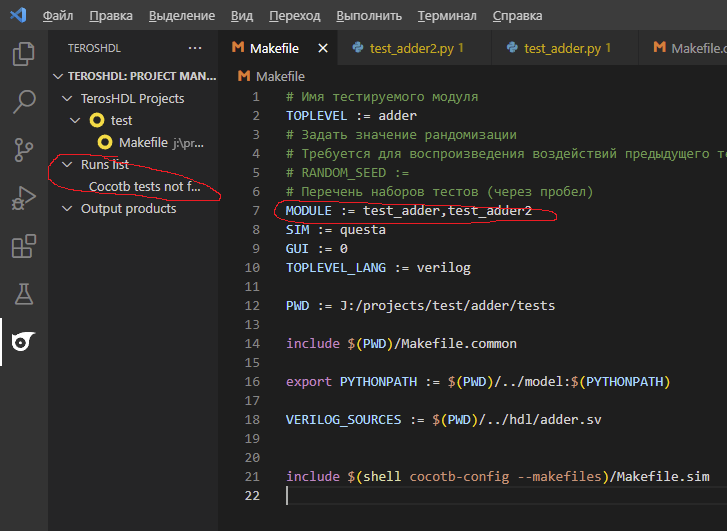Click Python icon on test_adder2.py tab
This screenshot has width=727, height=531.
point(358,47)
